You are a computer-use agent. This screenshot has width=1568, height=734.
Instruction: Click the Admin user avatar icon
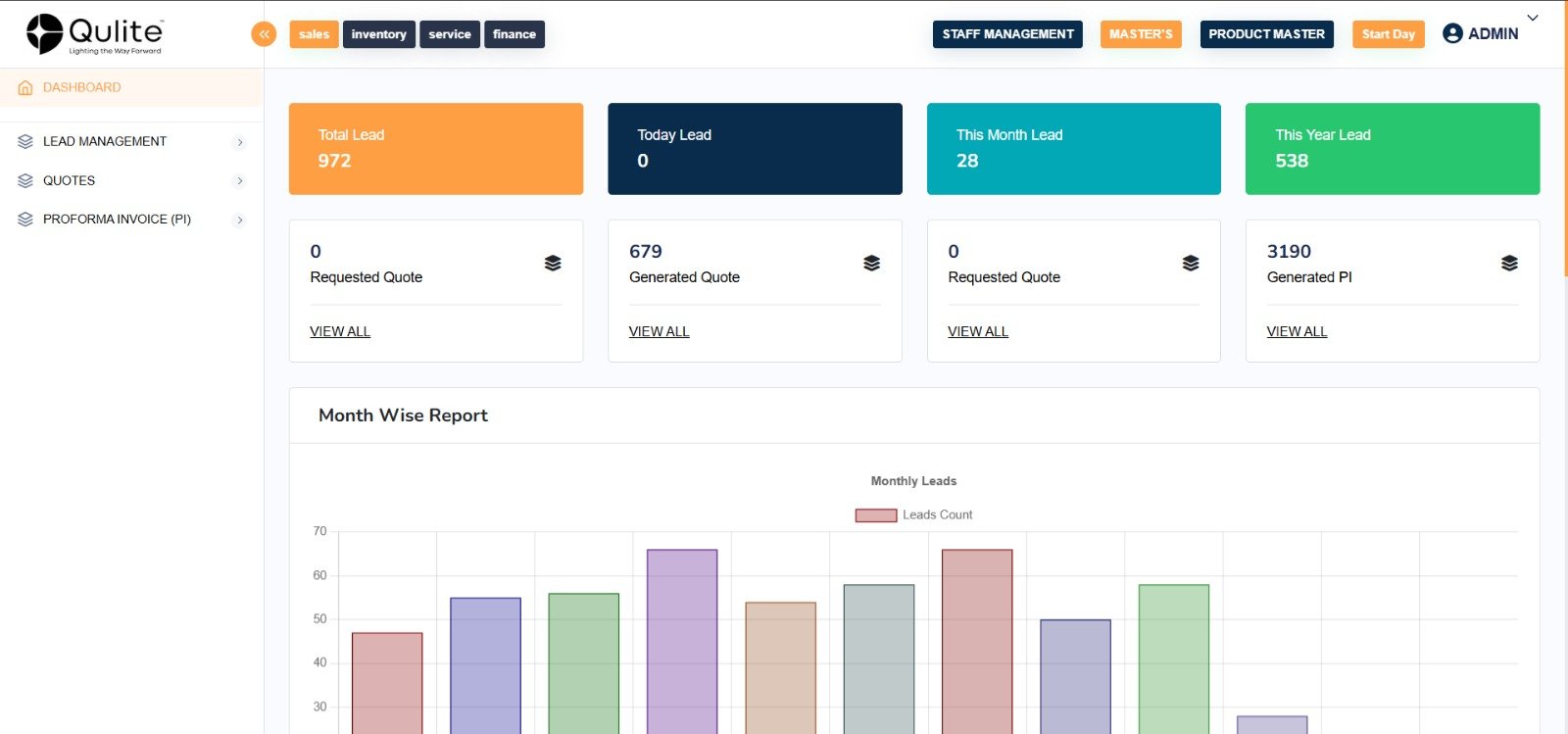[1452, 33]
